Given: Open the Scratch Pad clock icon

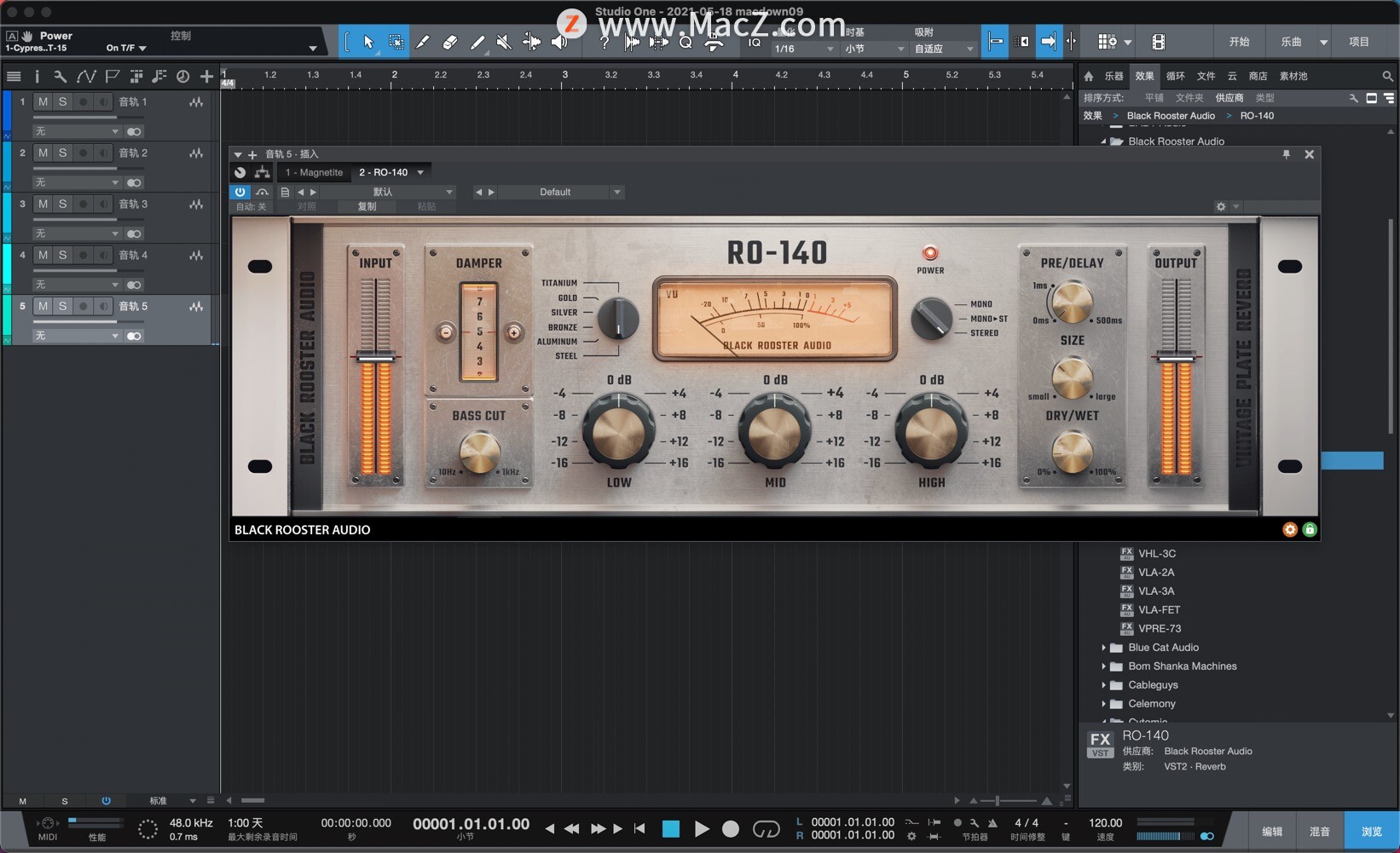Looking at the screenshot, I should pyautogui.click(x=182, y=77).
